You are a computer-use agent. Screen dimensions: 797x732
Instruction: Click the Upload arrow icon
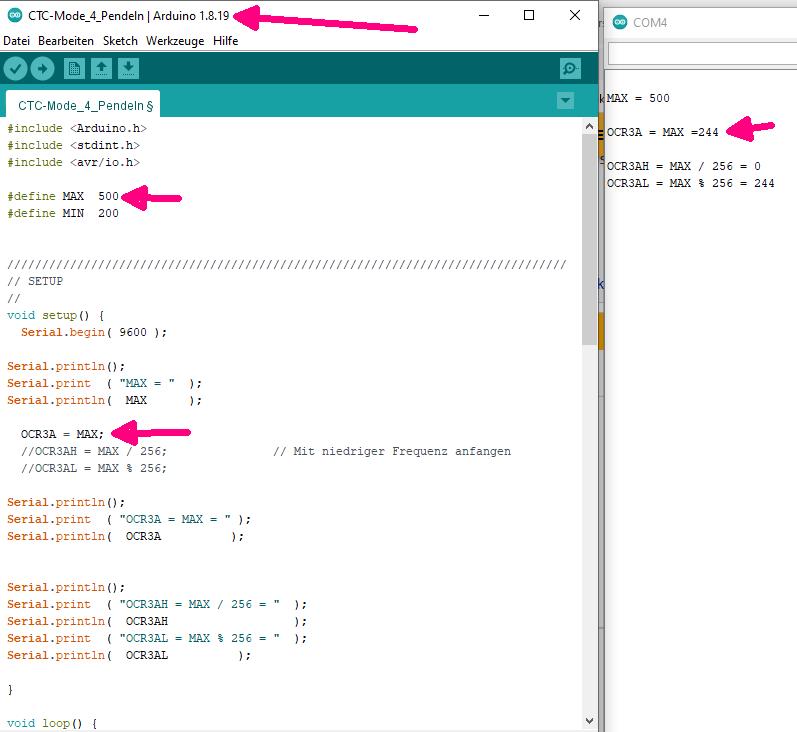pos(42,69)
